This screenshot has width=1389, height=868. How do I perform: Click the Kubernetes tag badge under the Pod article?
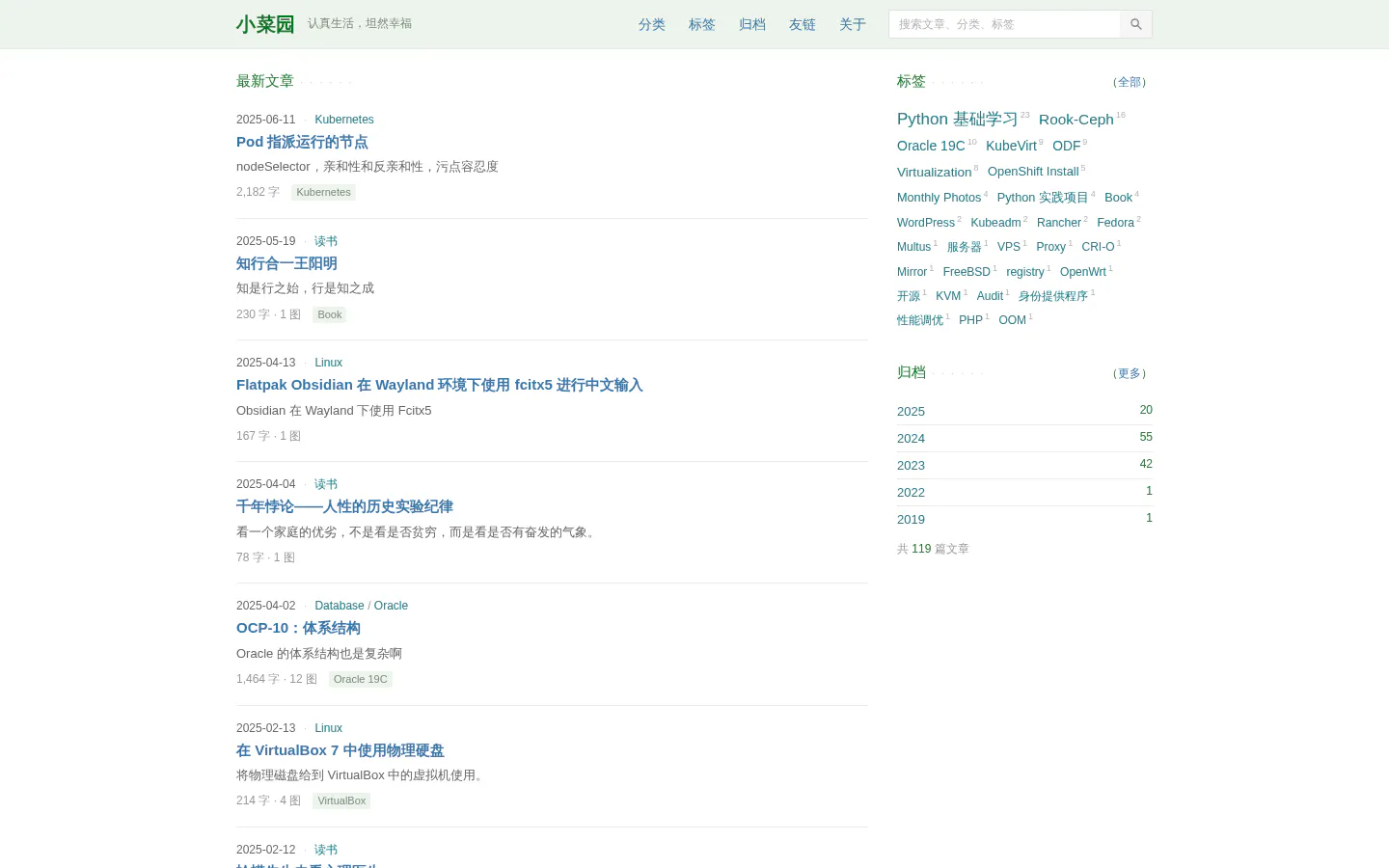click(323, 192)
